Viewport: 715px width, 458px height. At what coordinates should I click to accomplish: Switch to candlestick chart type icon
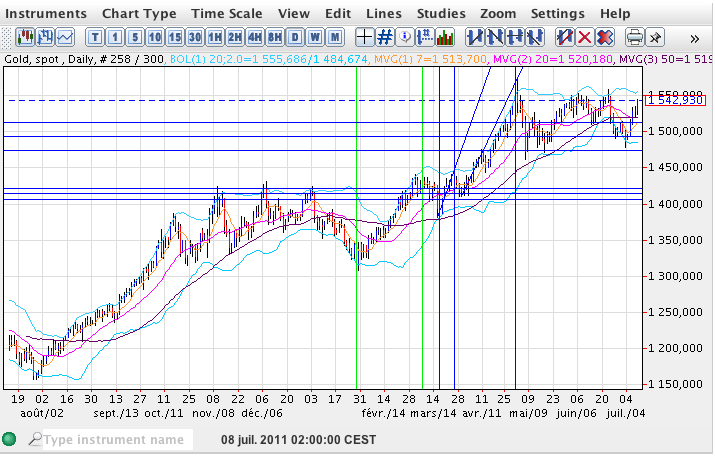pos(25,37)
